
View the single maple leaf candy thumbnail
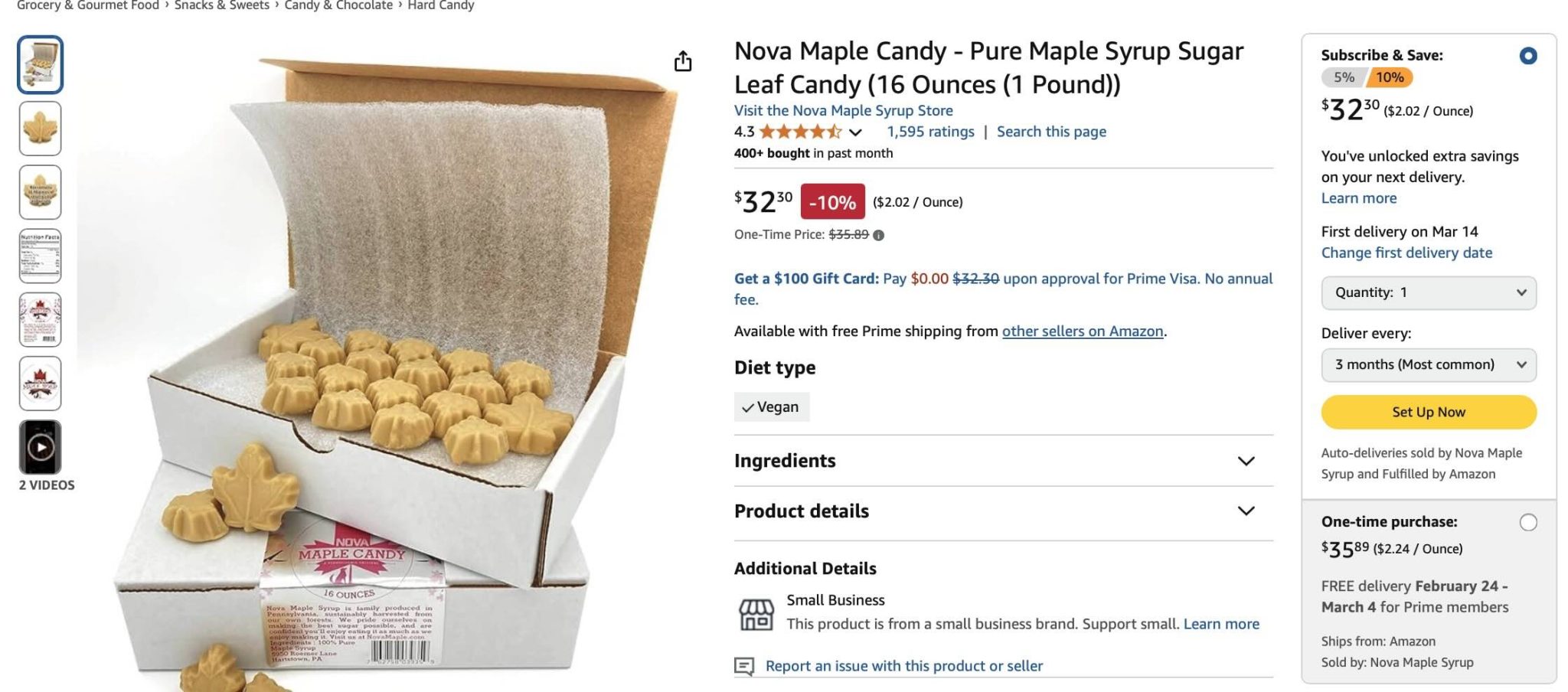[x=41, y=129]
